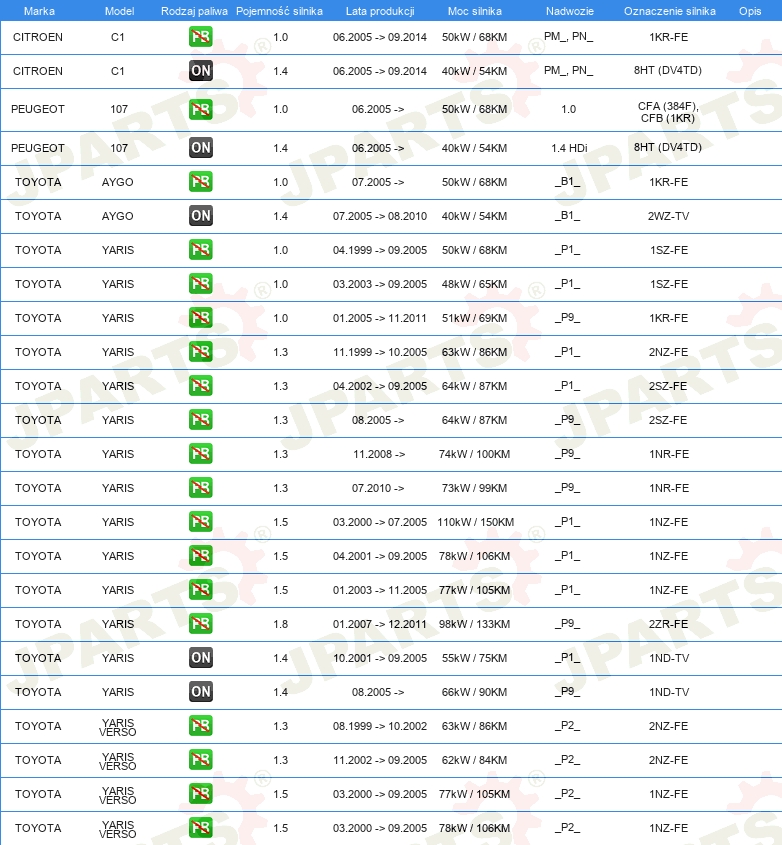Click the petrol icon in the Yaris 01.2003 row
Image resolution: width=782 pixels, height=845 pixels.
(200, 589)
